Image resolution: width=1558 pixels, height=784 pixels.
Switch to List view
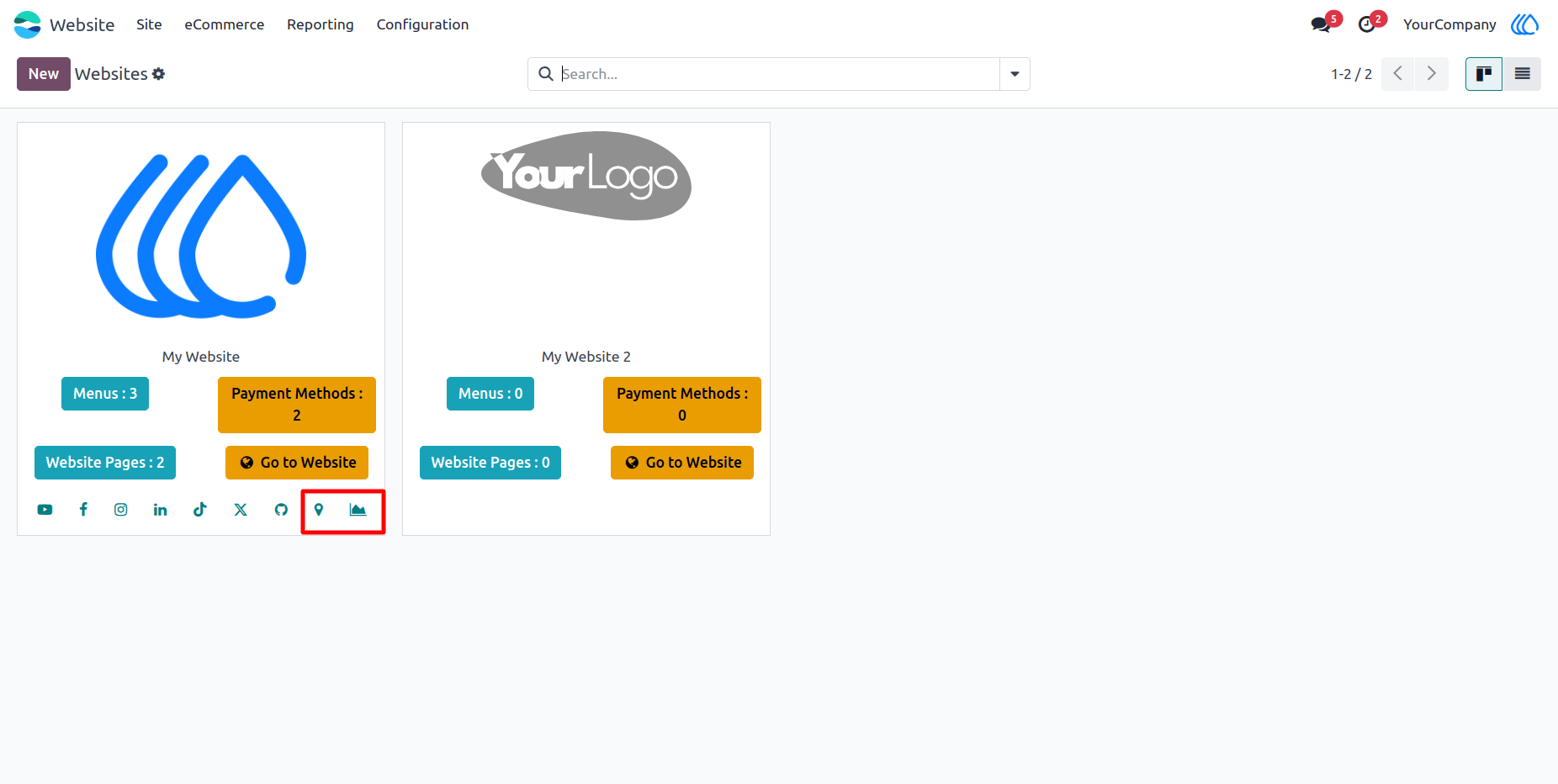[1523, 74]
